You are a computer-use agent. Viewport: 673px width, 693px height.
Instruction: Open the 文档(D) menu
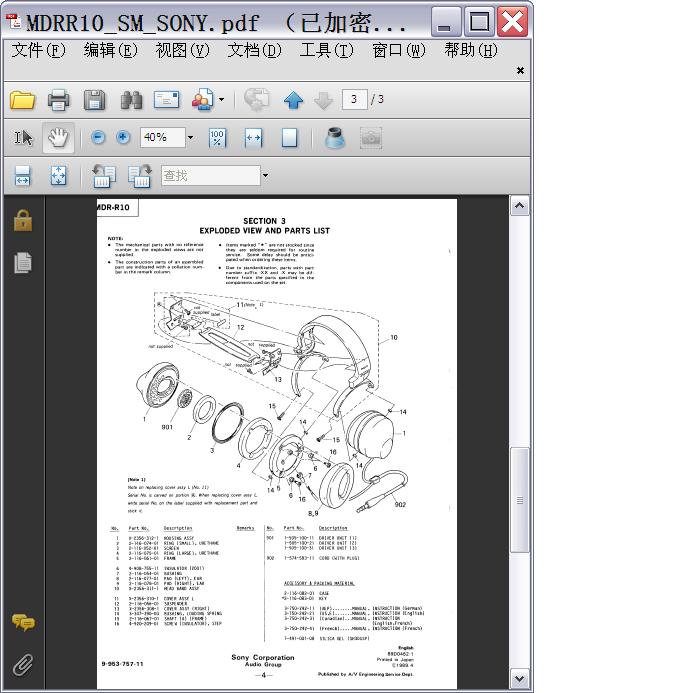(255, 50)
